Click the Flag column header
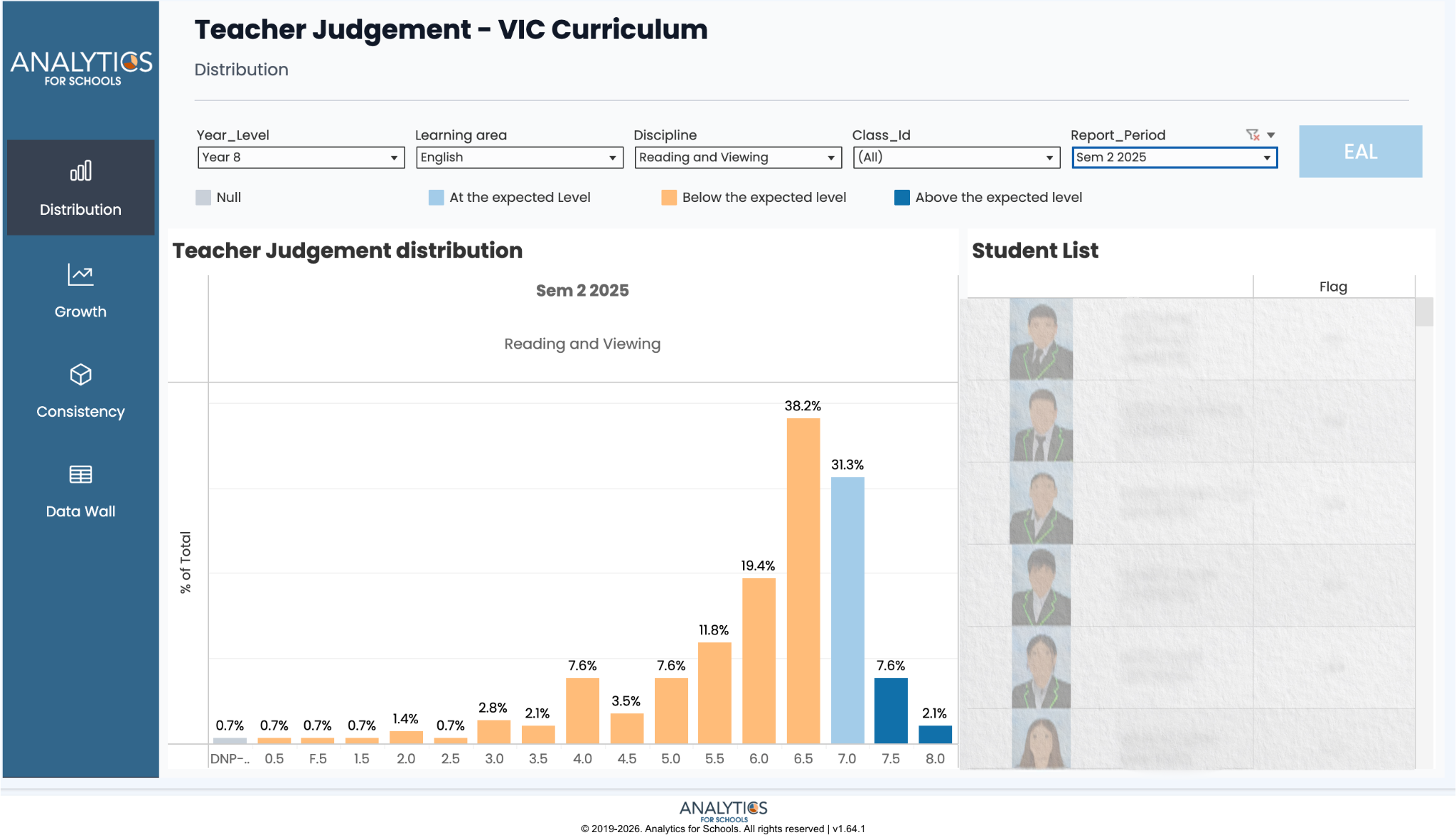The width and height of the screenshot is (1456, 840). click(x=1333, y=287)
